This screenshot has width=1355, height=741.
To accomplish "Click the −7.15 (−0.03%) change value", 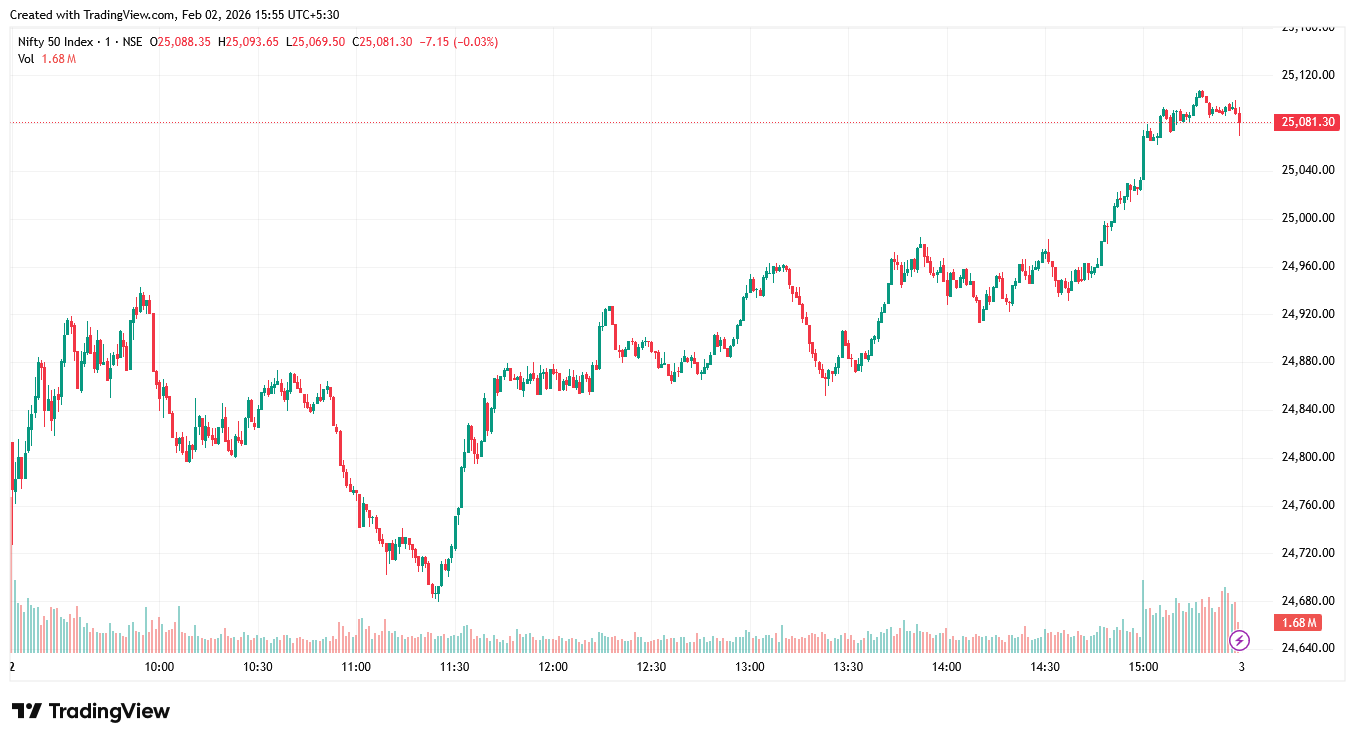I will coord(459,42).
